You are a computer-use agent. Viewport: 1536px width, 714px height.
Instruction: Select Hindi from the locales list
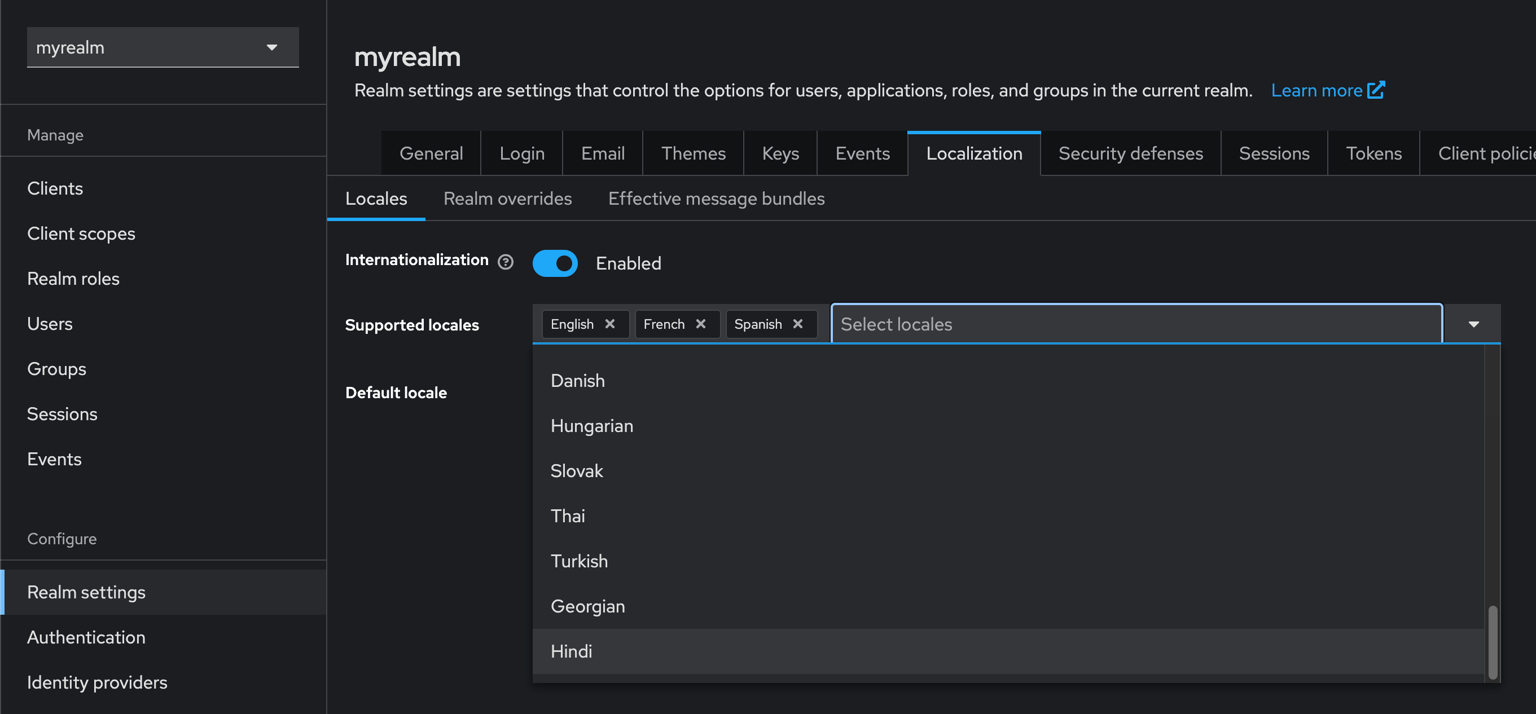[x=572, y=651]
